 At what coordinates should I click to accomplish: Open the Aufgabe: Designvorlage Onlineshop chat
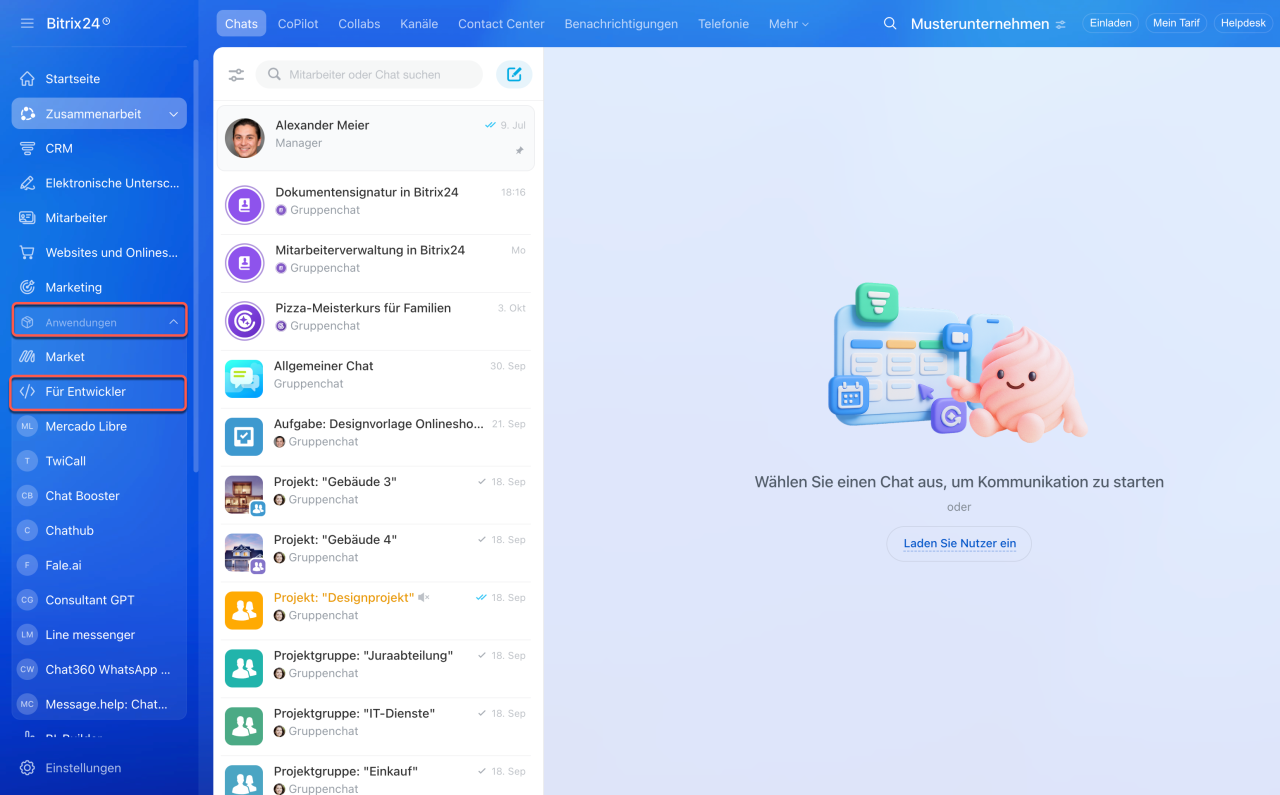click(x=376, y=437)
